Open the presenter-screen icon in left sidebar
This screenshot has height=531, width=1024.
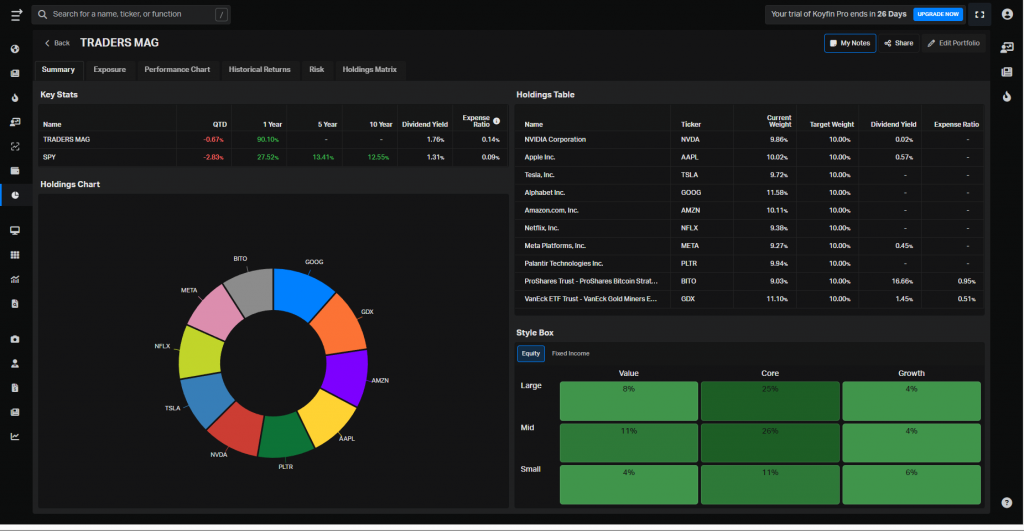coord(15,122)
